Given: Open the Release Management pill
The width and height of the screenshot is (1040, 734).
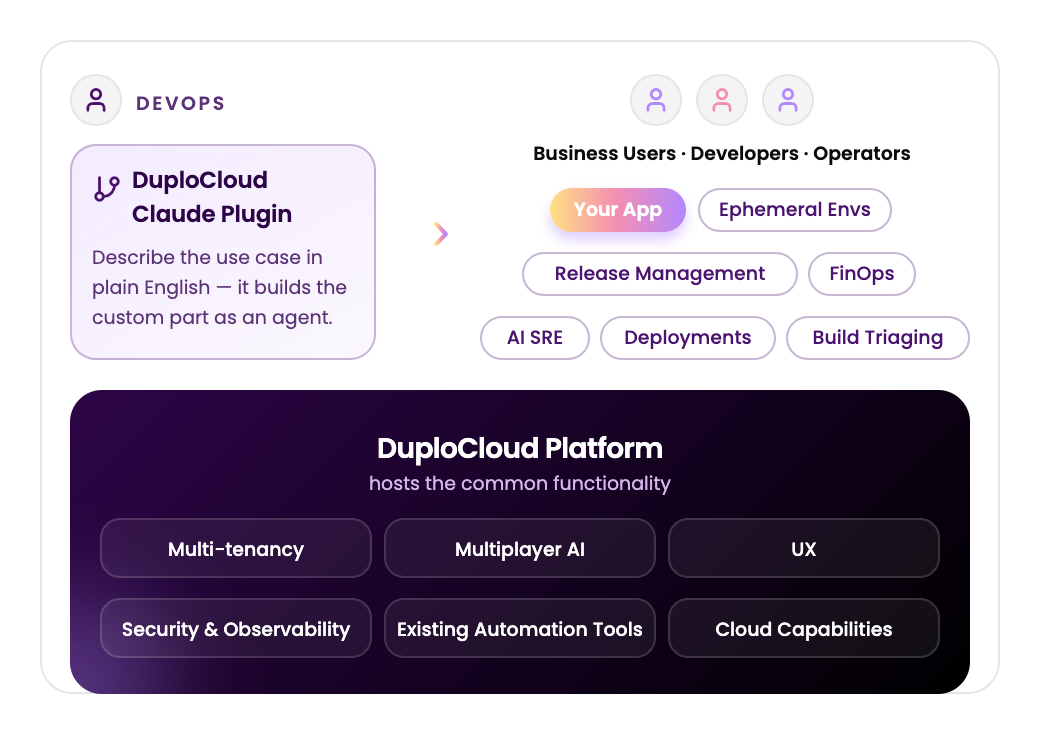Looking at the screenshot, I should pos(660,274).
